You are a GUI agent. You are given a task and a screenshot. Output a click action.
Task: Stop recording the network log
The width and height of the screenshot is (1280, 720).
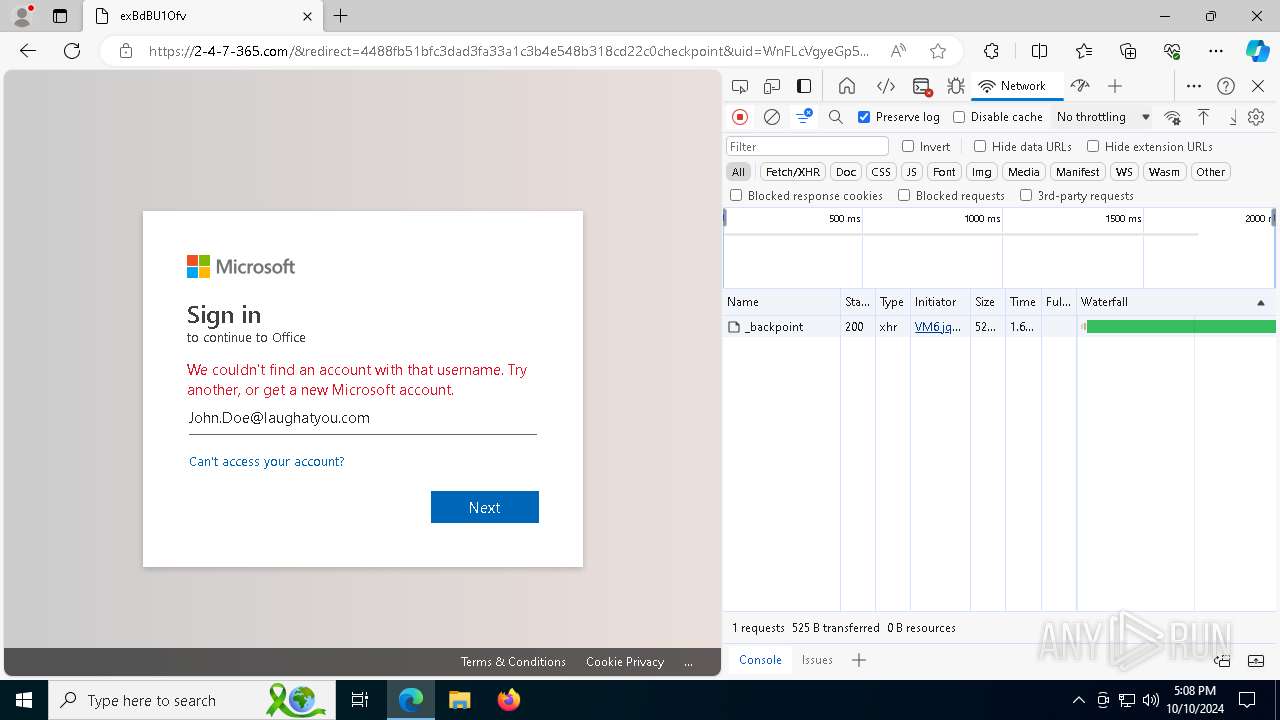740,117
